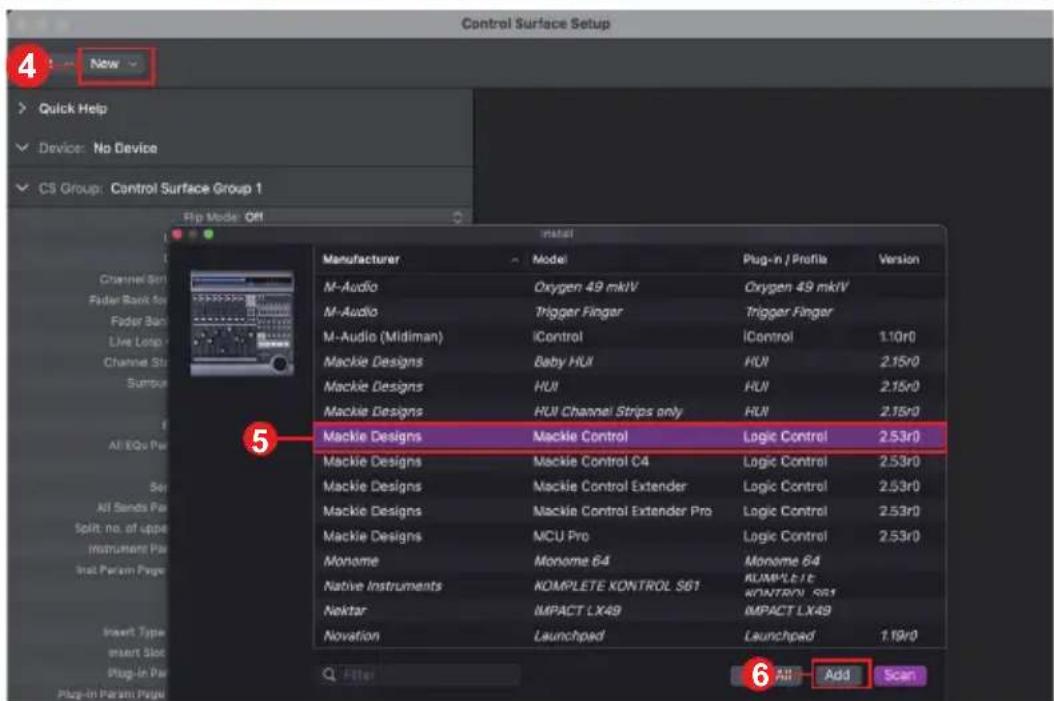Image resolution: width=1054 pixels, height=701 pixels.
Task: Click the search magnifier icon
Action: [329, 674]
